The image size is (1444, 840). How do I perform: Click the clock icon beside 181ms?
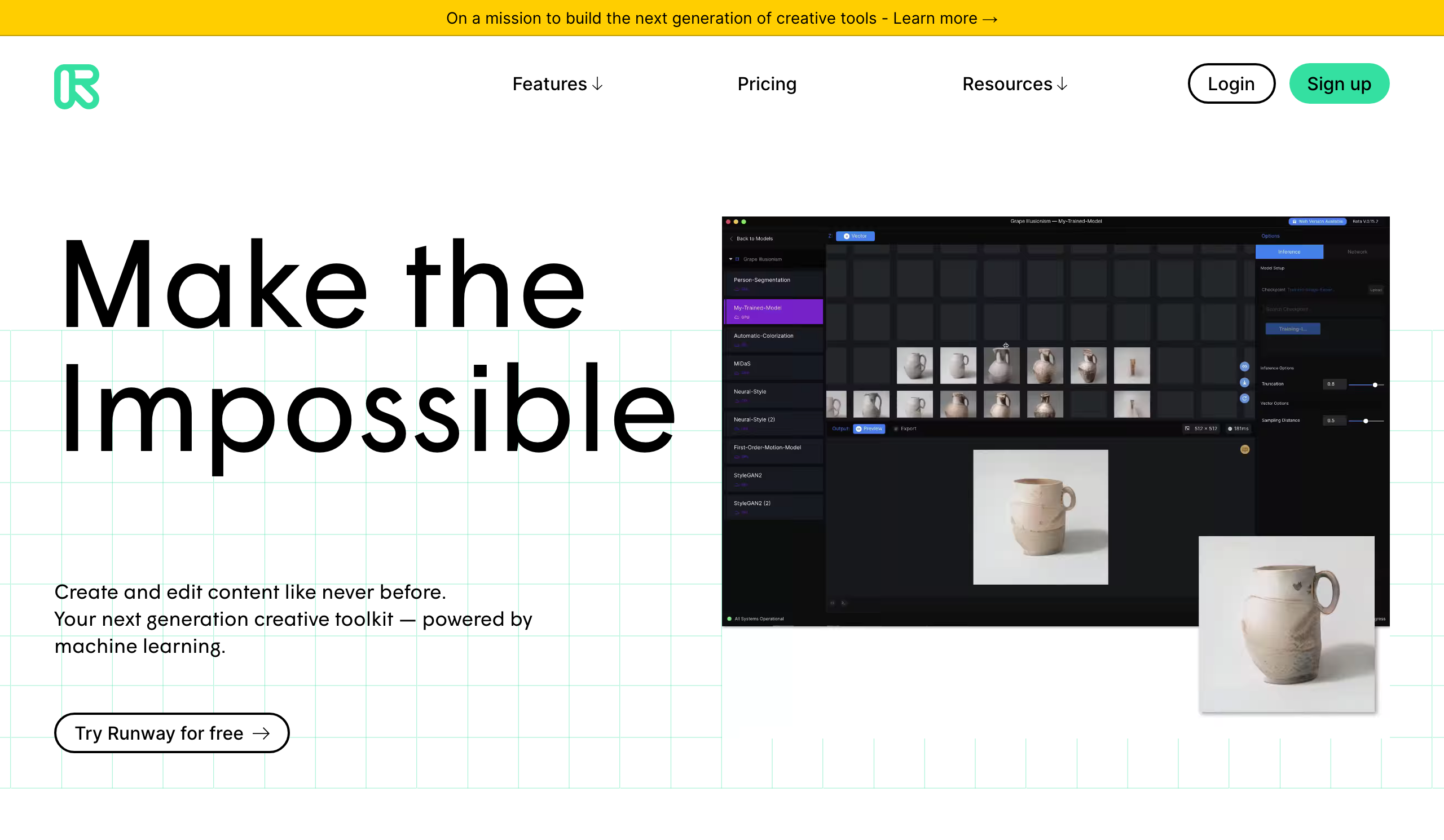pos(1230,428)
